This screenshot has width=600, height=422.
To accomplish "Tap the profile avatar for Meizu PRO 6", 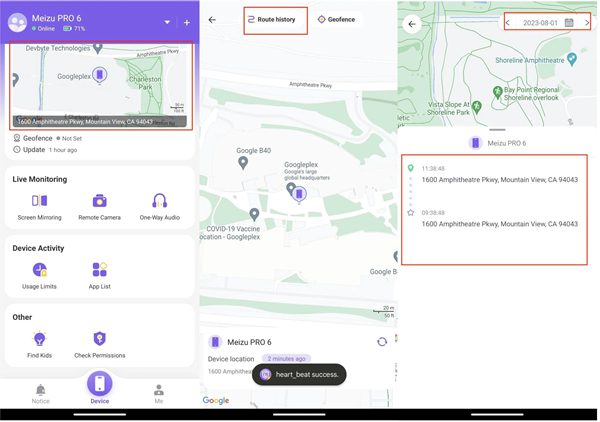I will (x=18, y=23).
